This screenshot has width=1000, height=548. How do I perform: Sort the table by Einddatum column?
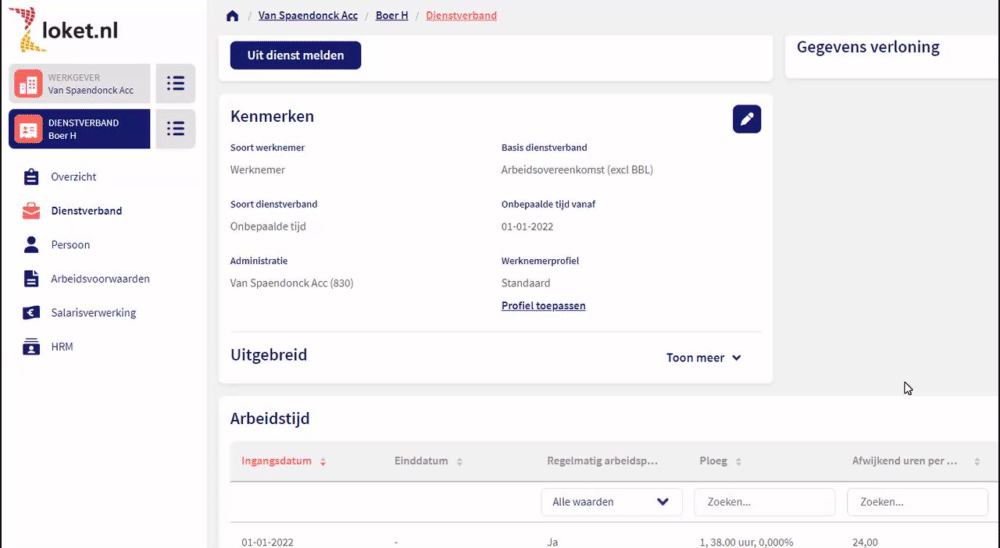pos(428,461)
